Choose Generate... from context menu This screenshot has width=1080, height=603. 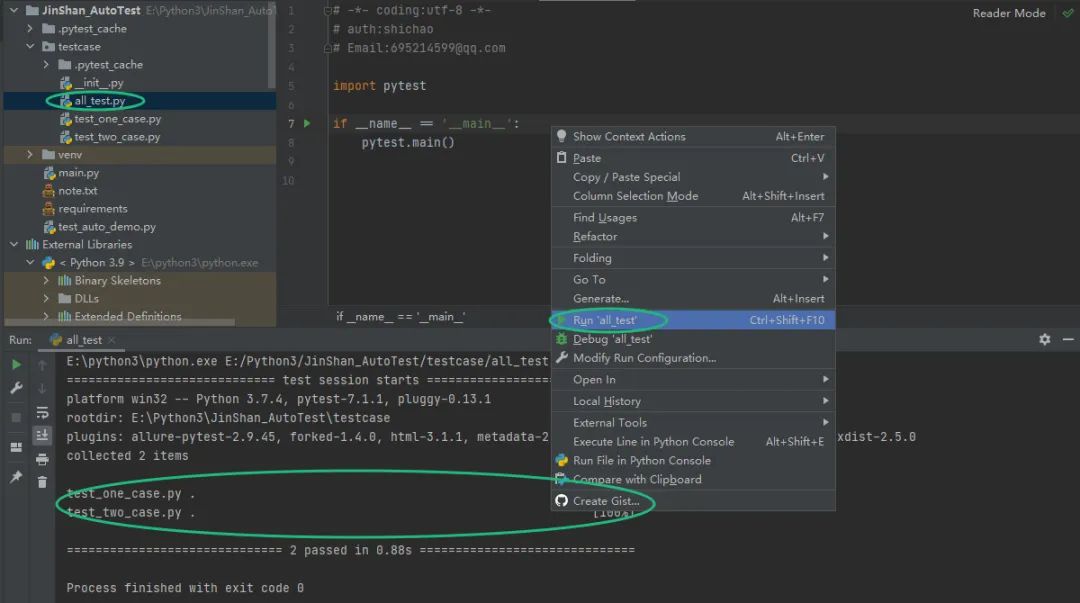(x=693, y=298)
